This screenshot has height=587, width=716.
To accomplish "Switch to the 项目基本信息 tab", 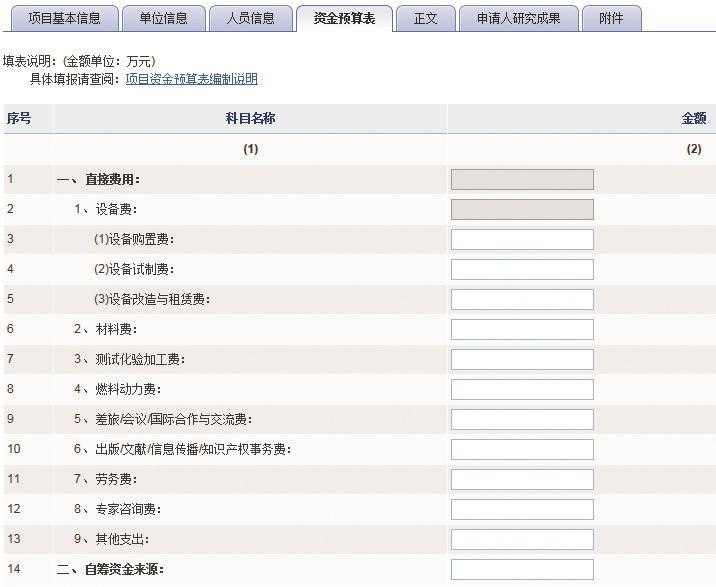I will [x=64, y=18].
